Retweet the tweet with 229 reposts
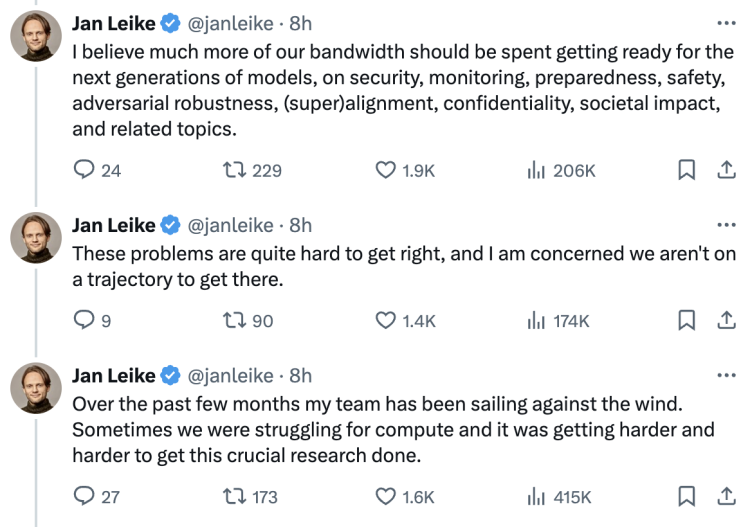Screen dimensions: 750x527 click(x=234, y=170)
